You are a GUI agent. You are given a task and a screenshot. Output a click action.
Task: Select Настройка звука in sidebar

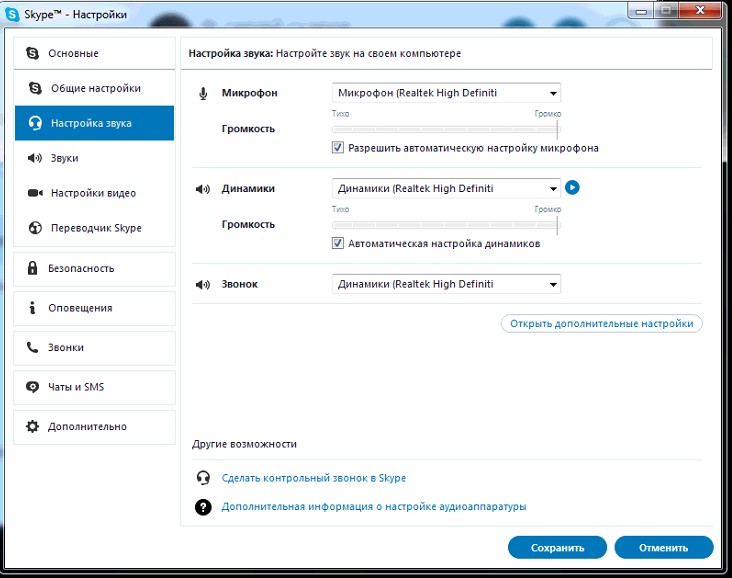point(94,123)
